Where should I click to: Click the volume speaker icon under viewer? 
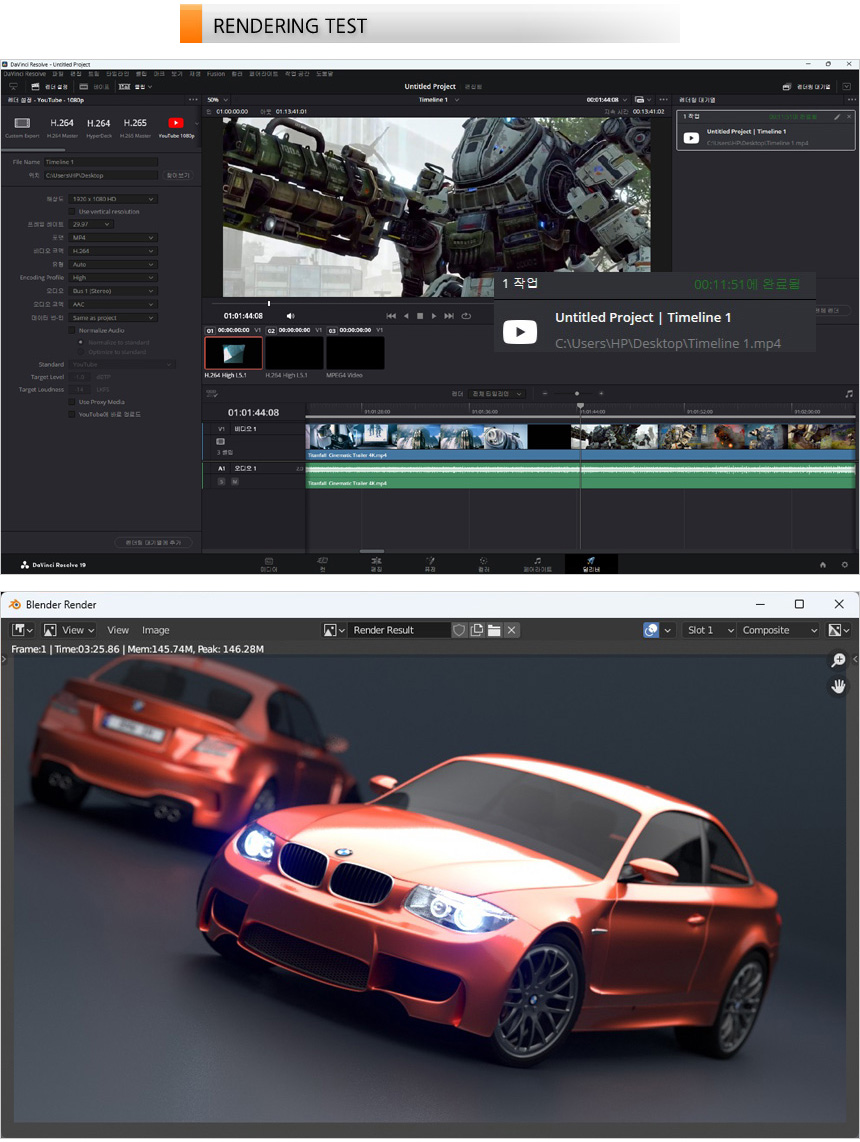point(291,316)
